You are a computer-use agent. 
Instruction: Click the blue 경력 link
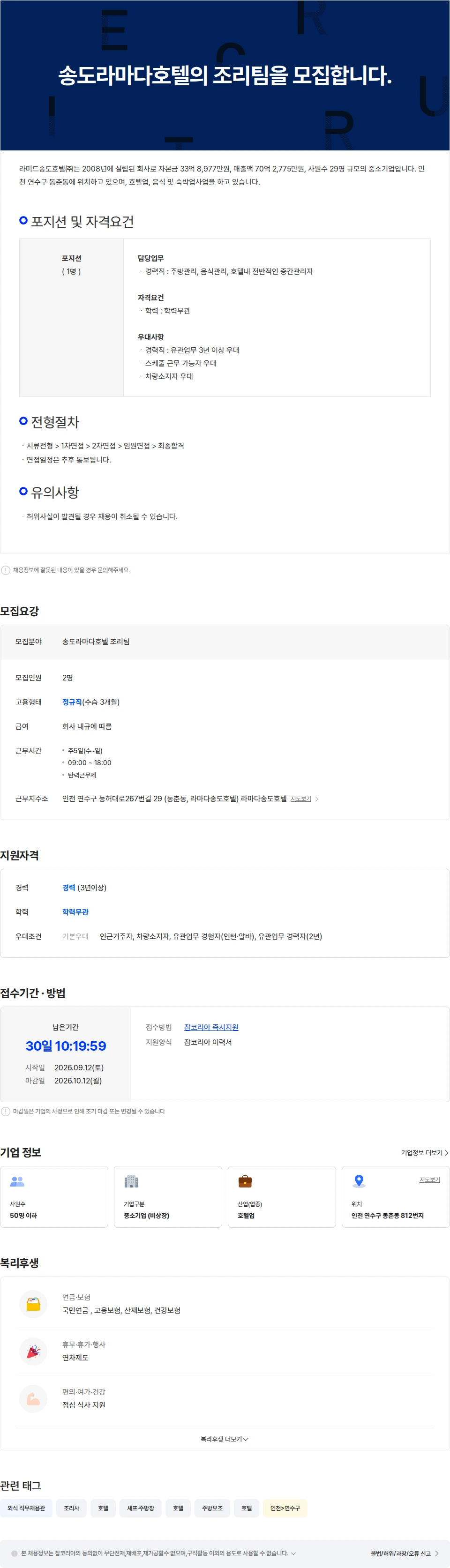(x=69, y=888)
